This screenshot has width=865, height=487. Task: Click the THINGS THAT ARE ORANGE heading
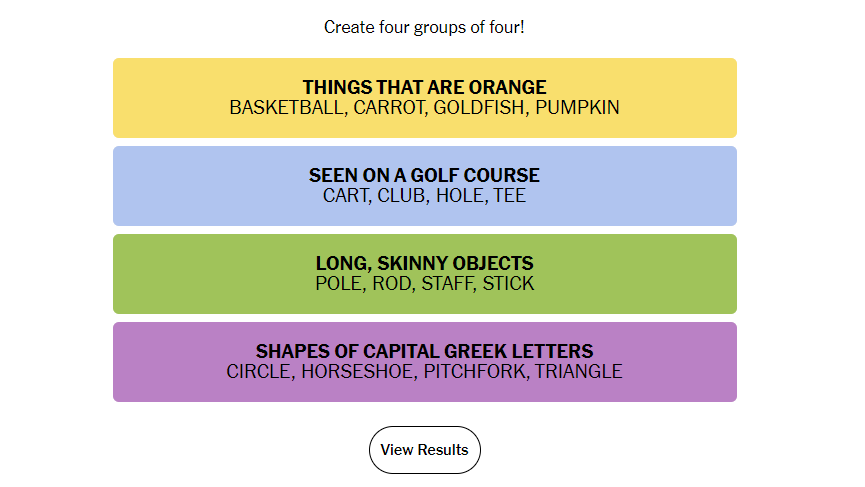pos(424,87)
